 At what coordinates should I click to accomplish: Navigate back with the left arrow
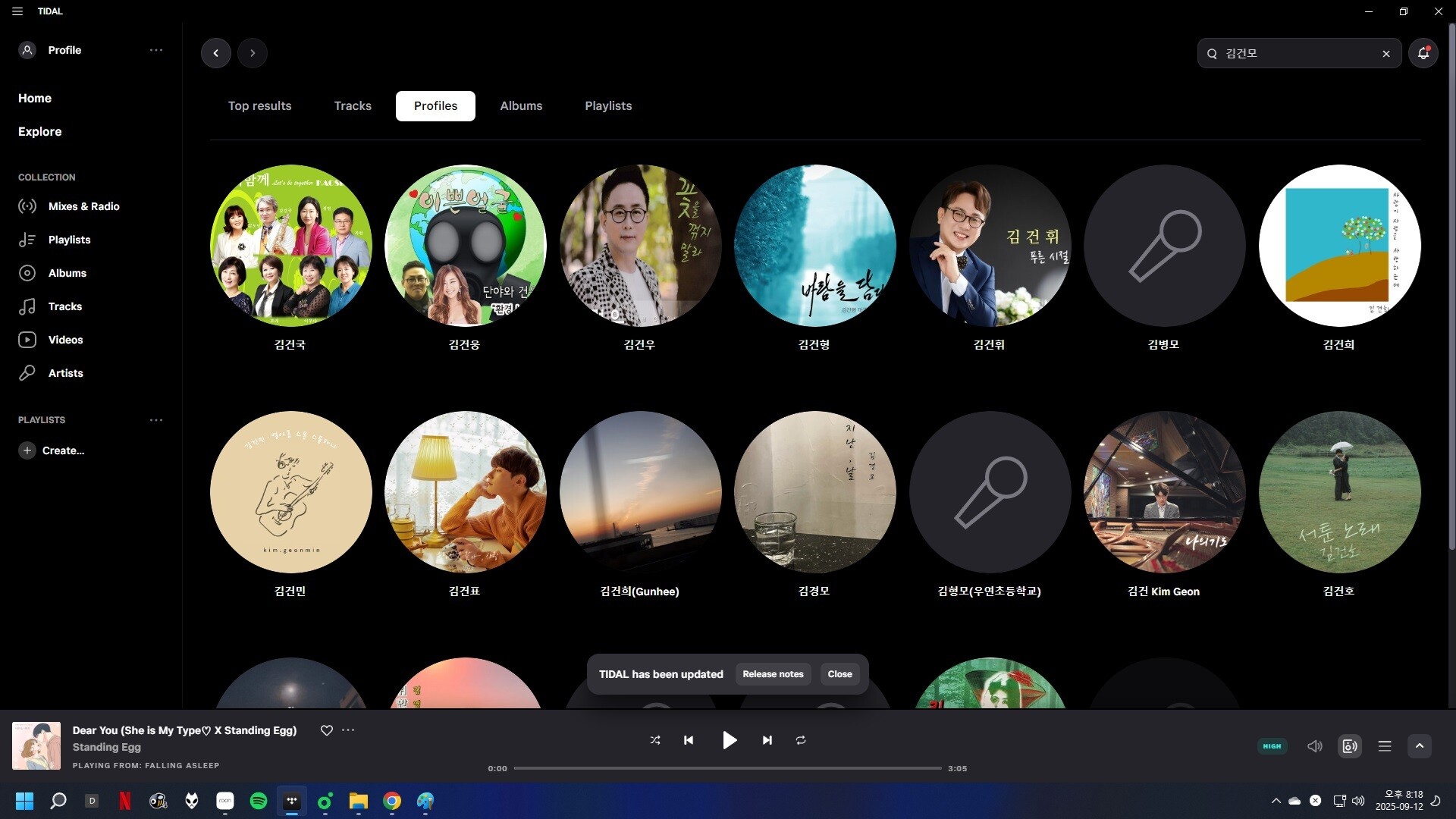(x=216, y=53)
